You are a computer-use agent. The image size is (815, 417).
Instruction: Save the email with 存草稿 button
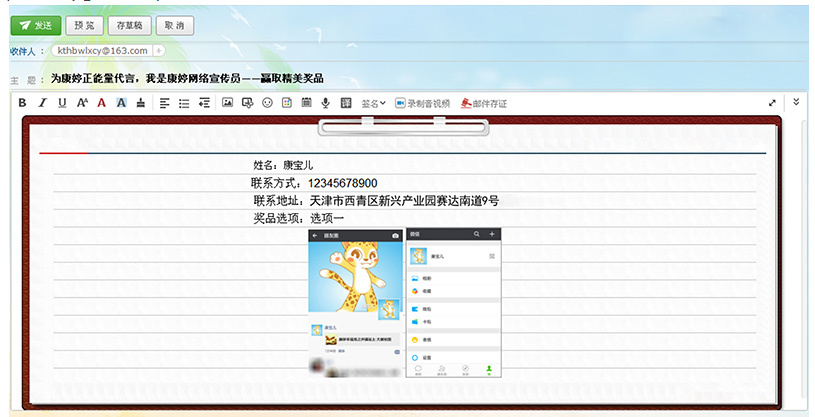pos(129,25)
